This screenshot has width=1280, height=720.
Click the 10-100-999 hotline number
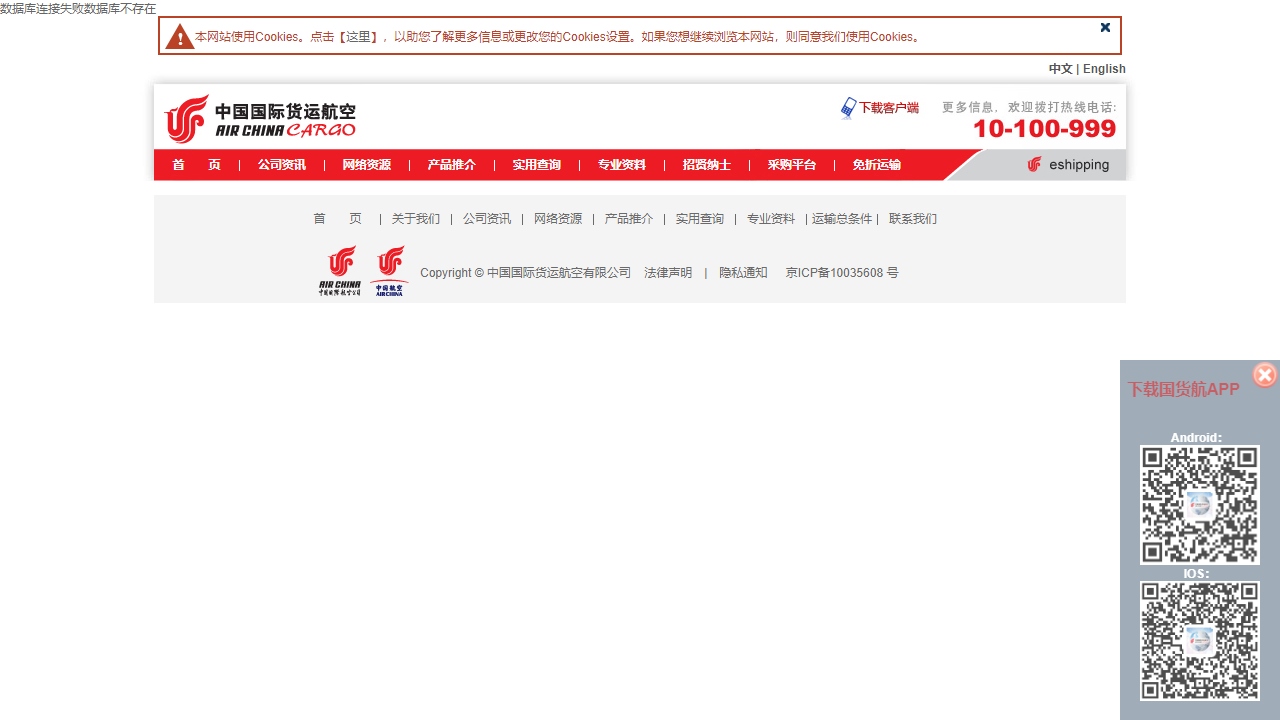1044,129
